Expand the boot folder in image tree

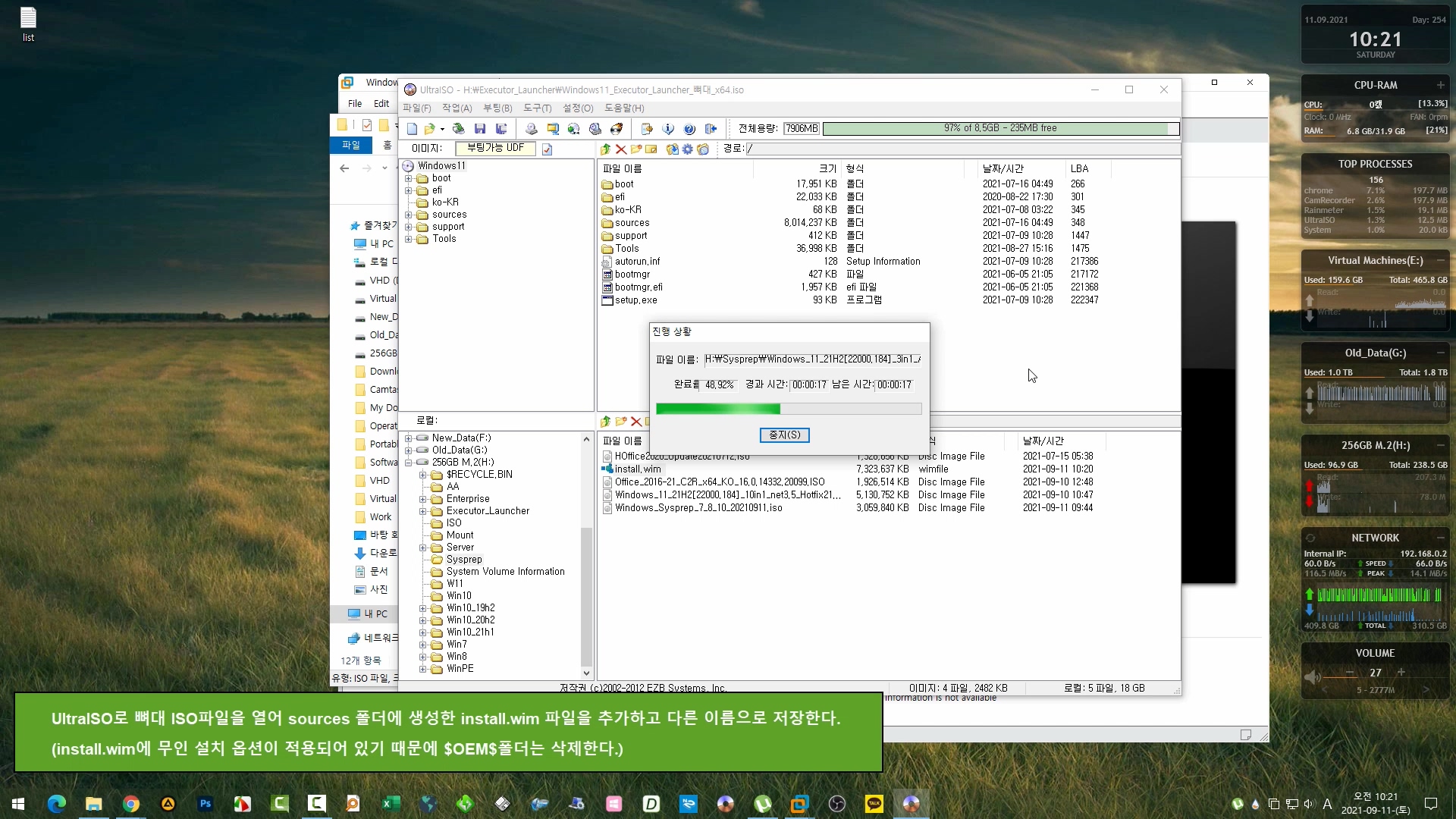tap(409, 178)
